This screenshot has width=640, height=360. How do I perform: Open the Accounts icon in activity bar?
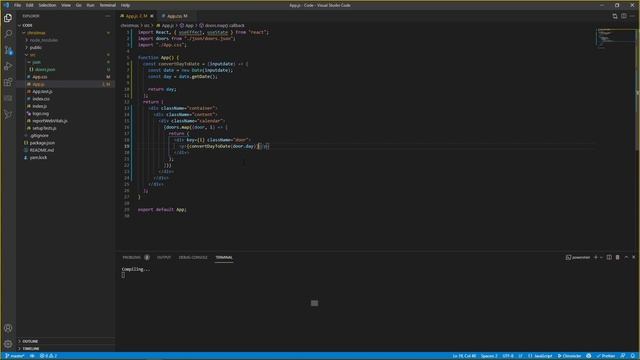point(8,328)
